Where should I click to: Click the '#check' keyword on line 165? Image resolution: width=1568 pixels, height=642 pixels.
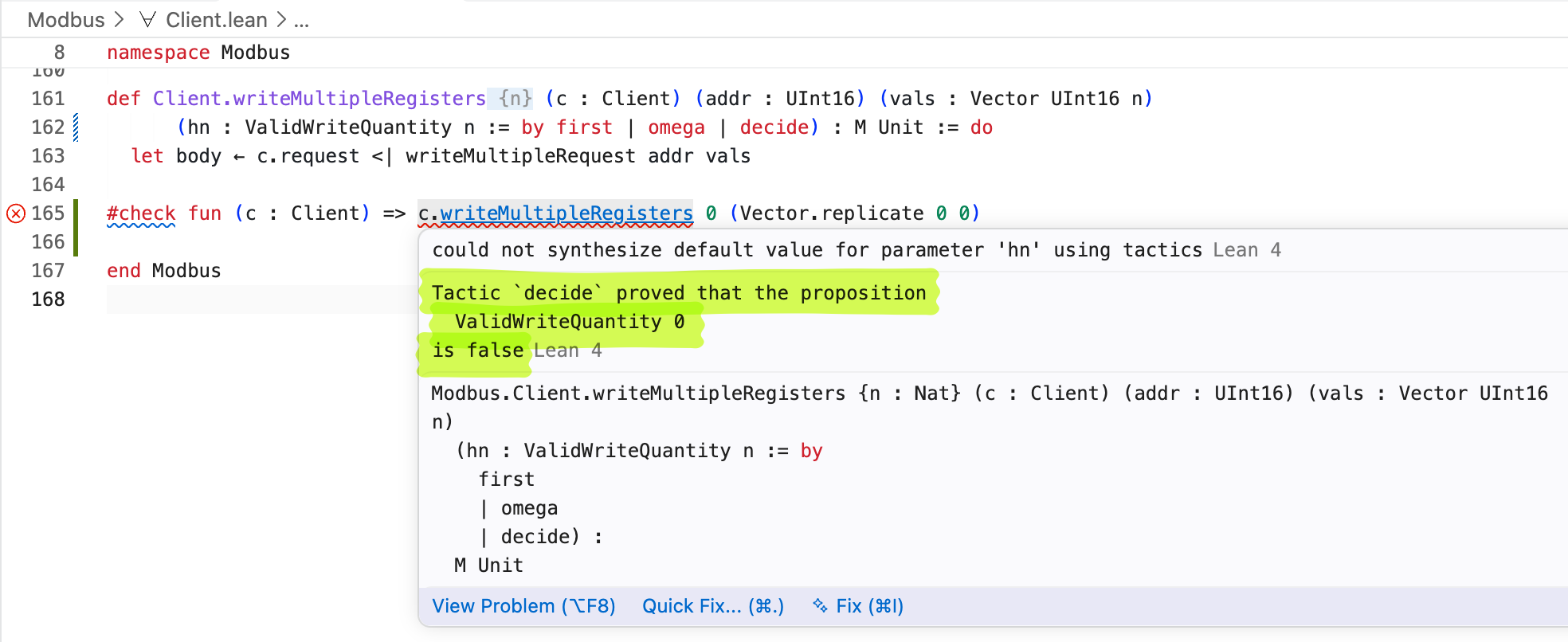point(141,213)
